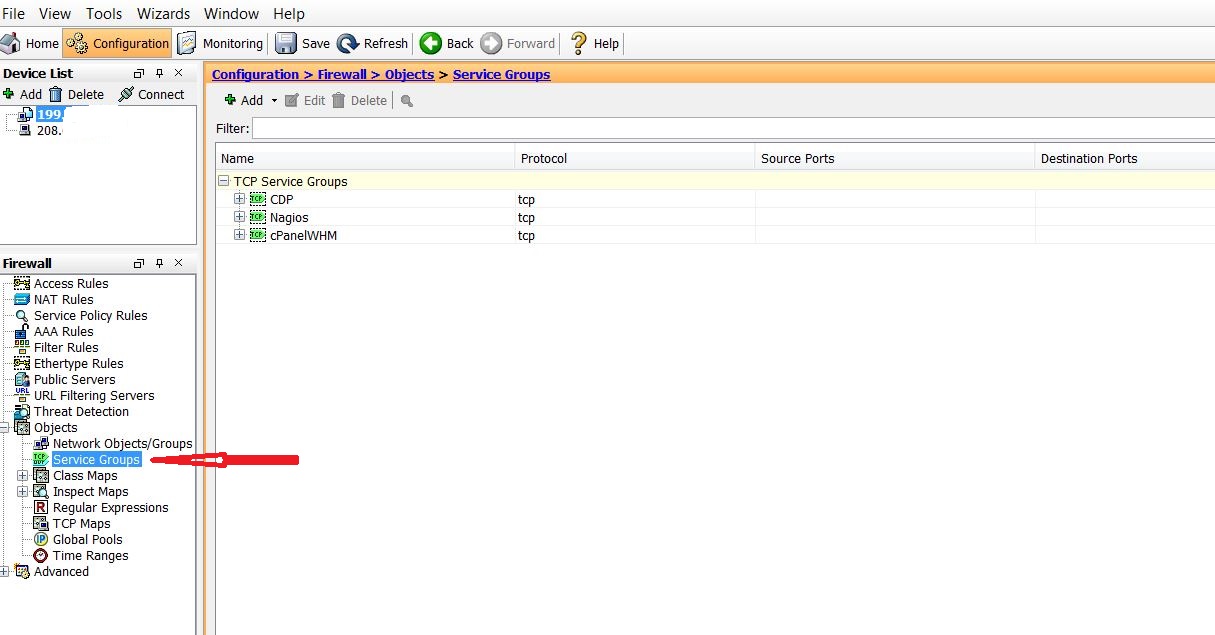Viewport: 1215px width, 635px height.
Task: Click the Firewall breadcrumb link
Action: click(342, 74)
